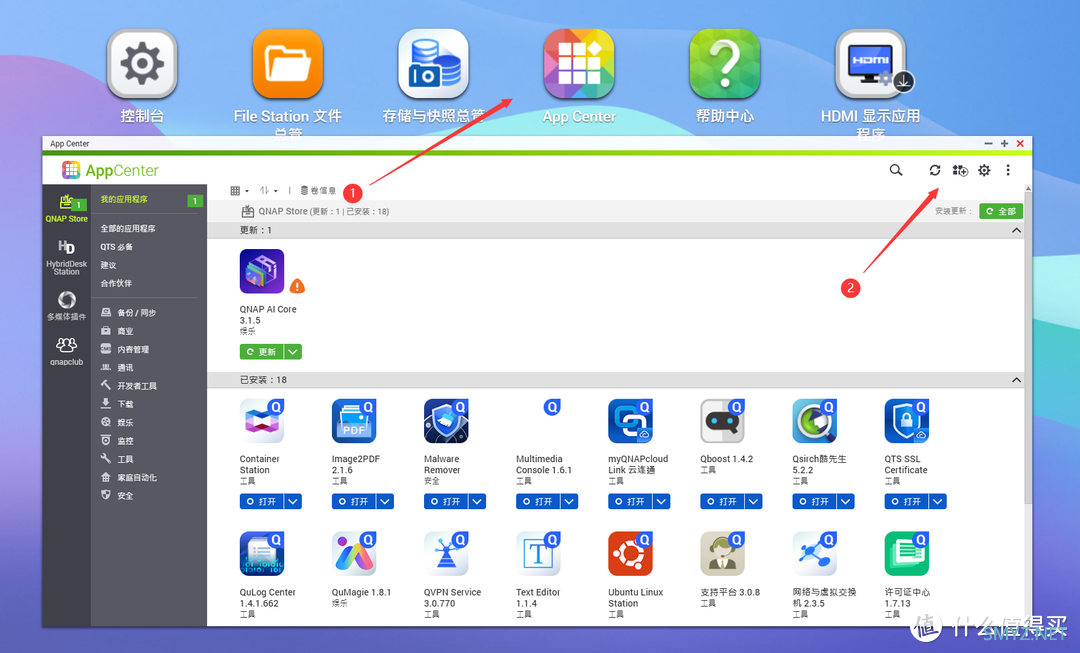Refresh the App Center list

(x=935, y=170)
